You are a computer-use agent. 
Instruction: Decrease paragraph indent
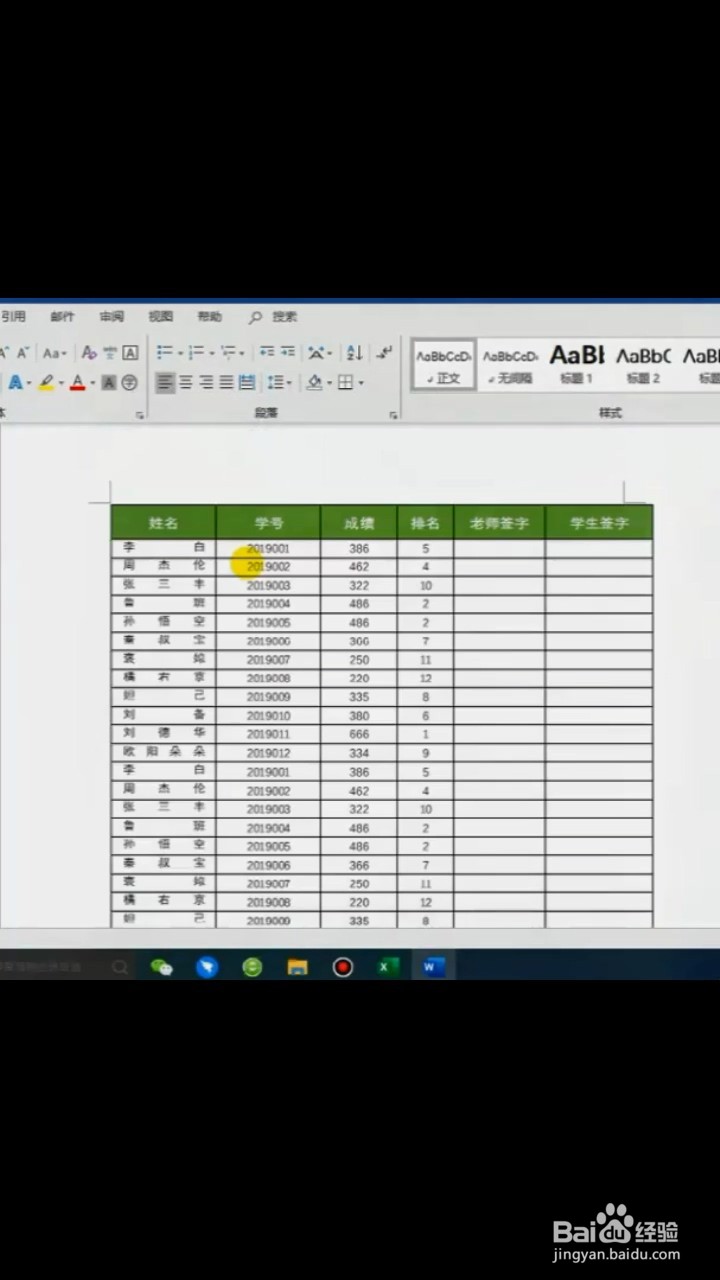[x=267, y=352]
